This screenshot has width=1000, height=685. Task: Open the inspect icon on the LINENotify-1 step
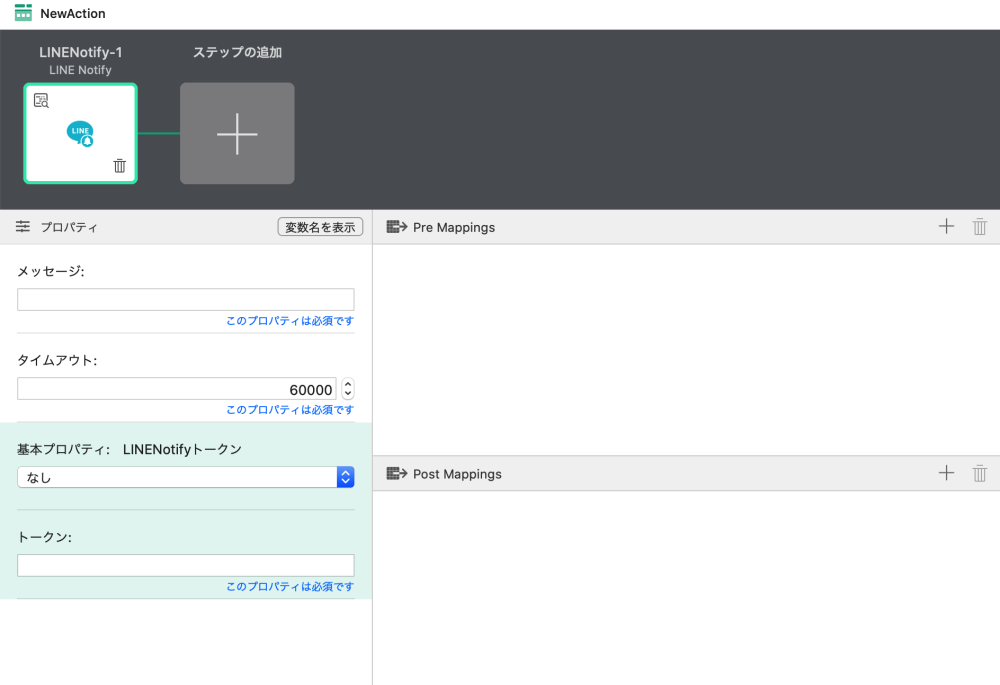[41, 100]
